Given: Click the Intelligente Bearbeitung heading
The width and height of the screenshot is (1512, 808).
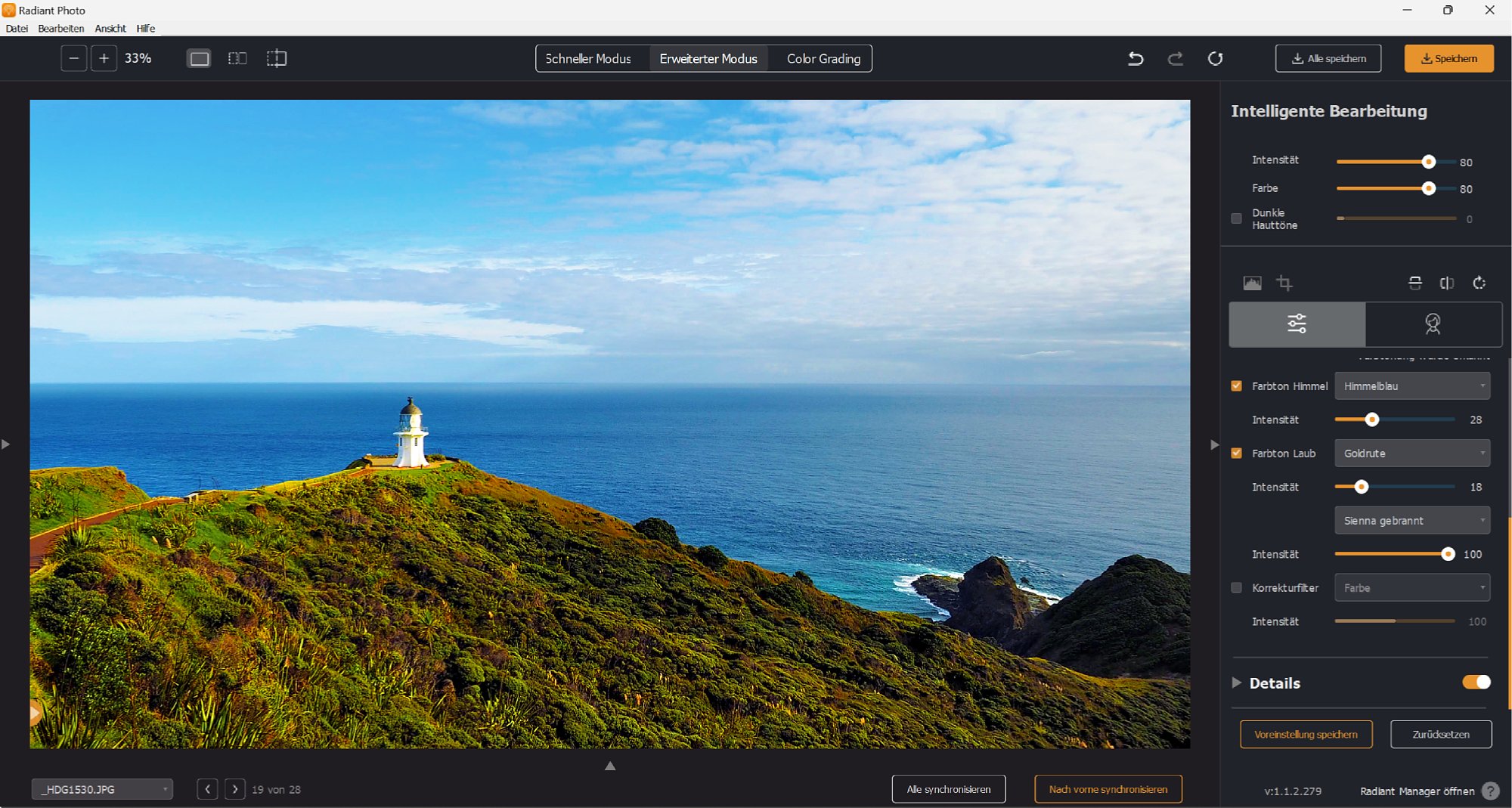Looking at the screenshot, I should point(1328,111).
